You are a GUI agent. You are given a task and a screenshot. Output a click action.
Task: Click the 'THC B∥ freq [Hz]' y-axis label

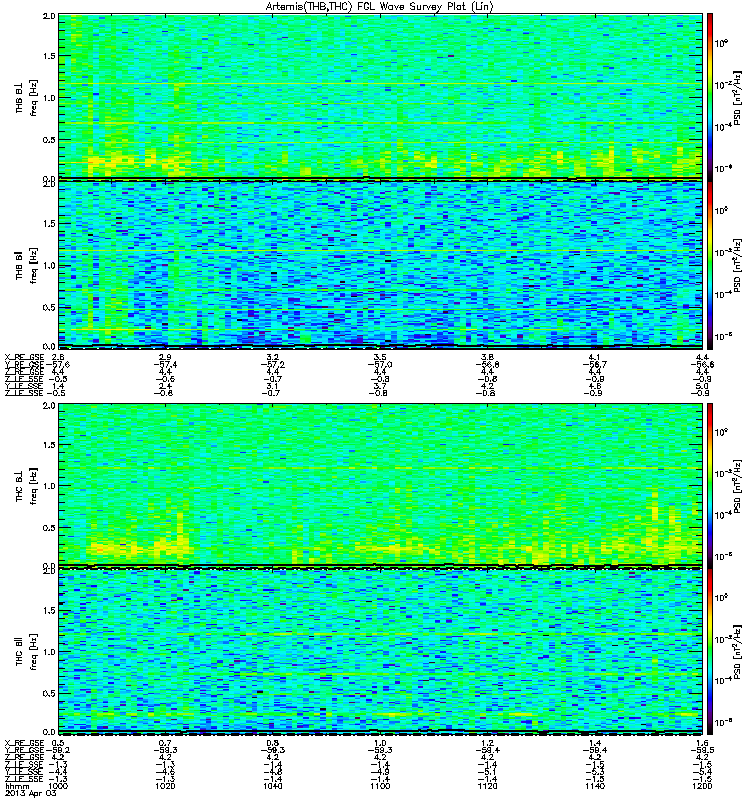tap(27, 652)
